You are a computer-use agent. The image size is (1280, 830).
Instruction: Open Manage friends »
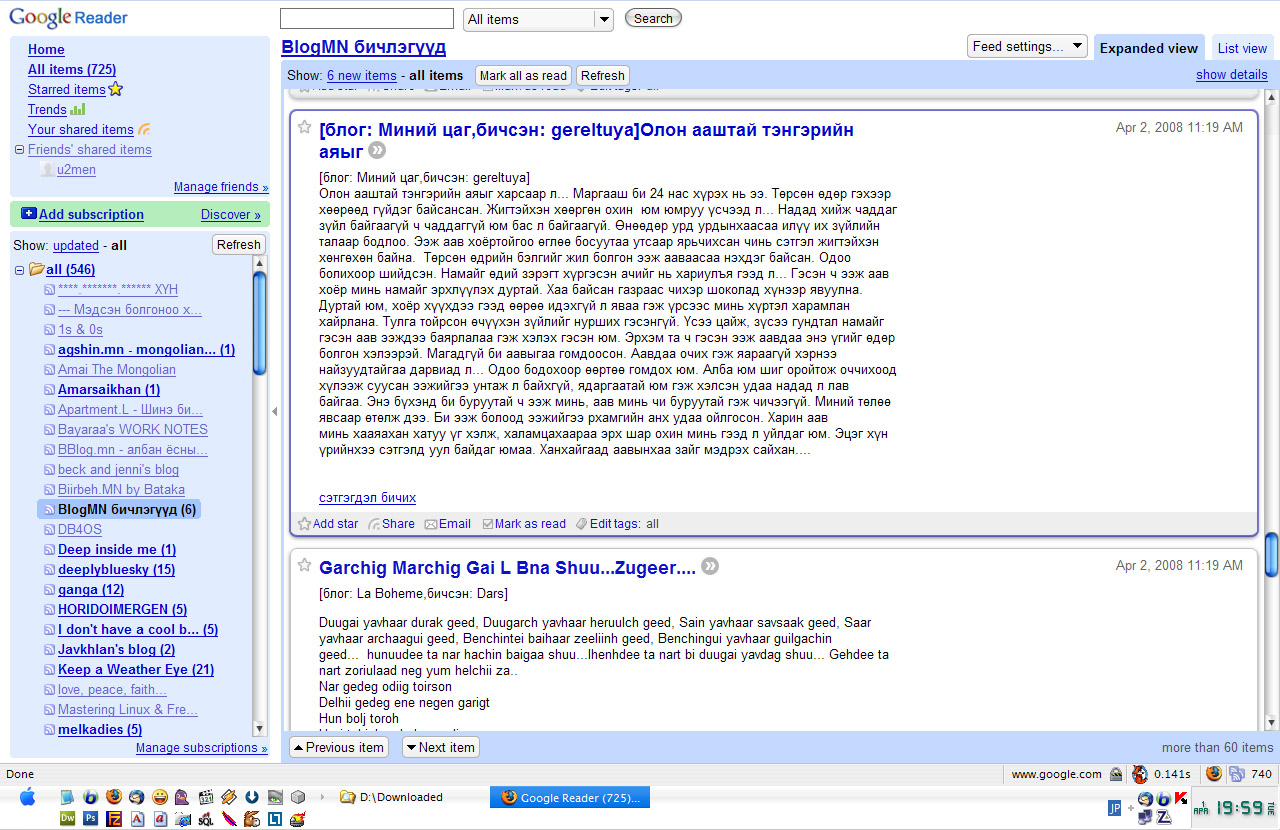(x=221, y=187)
